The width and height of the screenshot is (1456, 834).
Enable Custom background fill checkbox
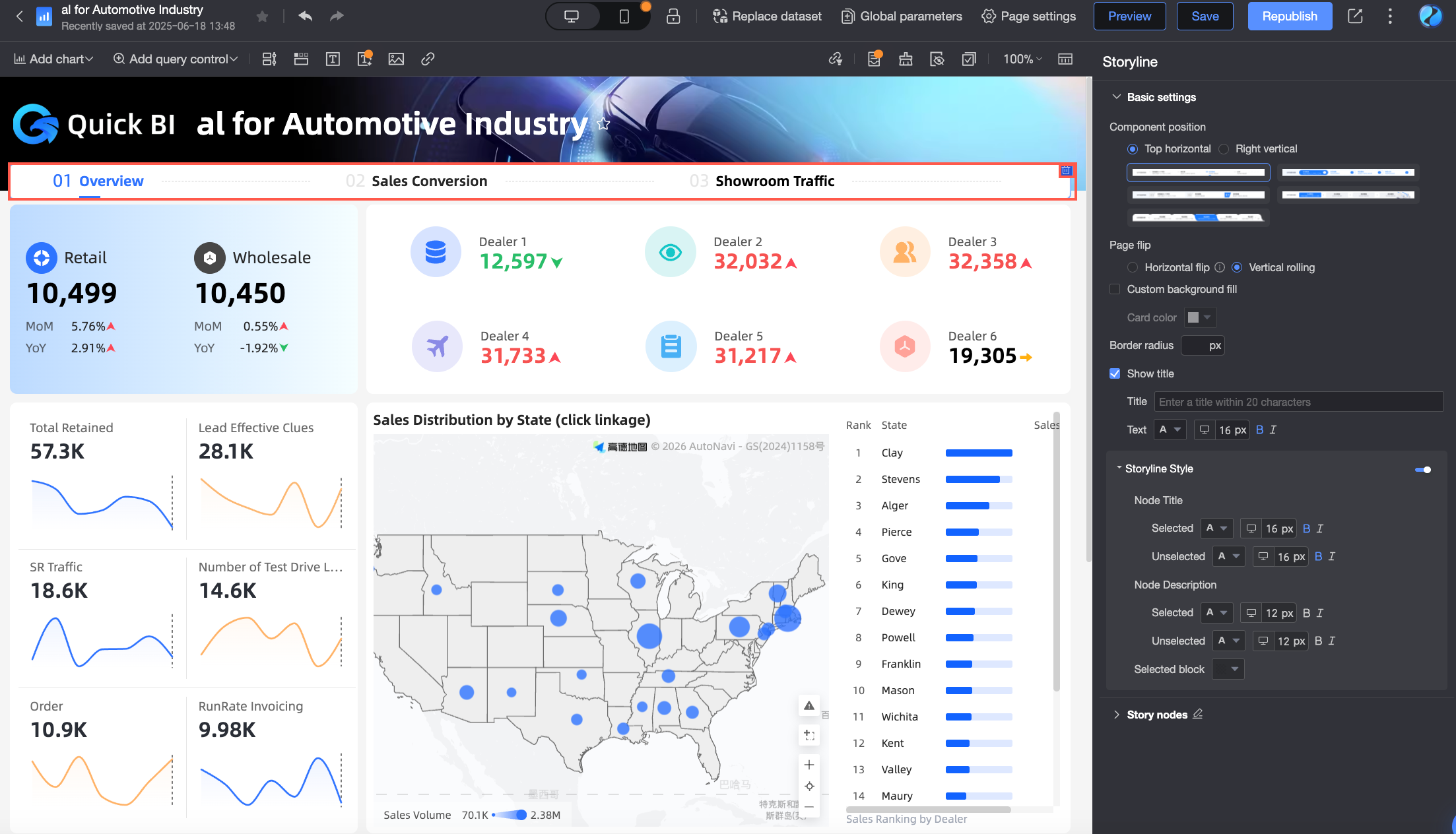[x=1115, y=290]
